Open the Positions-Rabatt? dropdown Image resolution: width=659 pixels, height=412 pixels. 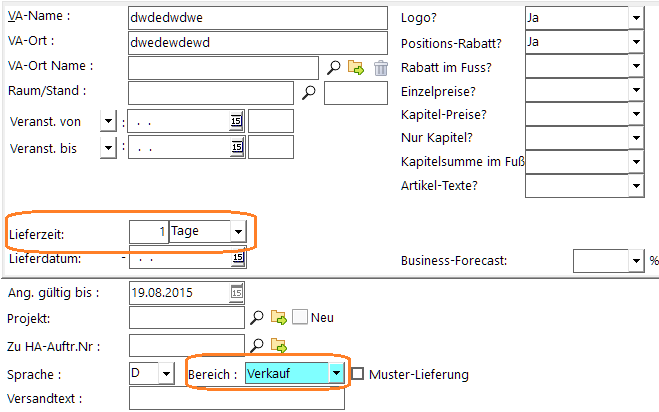pyautogui.click(x=636, y=43)
